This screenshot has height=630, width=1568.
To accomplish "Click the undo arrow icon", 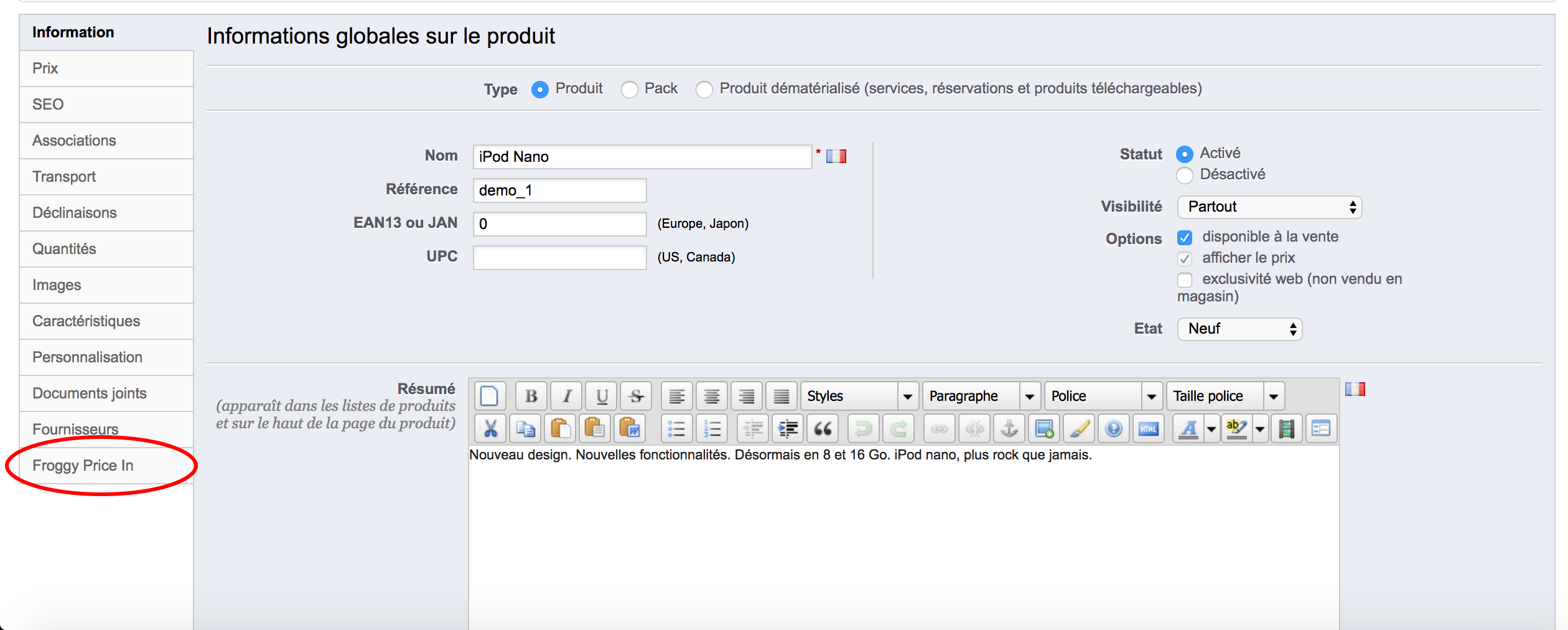I will pyautogui.click(x=863, y=428).
